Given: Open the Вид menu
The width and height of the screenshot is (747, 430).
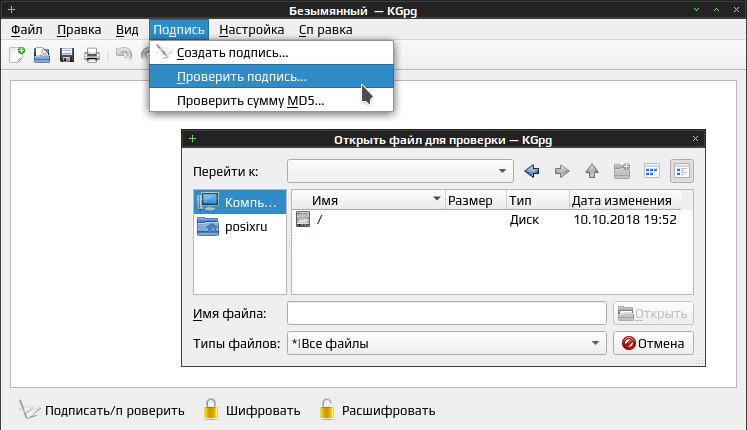Looking at the screenshot, I should pos(127,30).
